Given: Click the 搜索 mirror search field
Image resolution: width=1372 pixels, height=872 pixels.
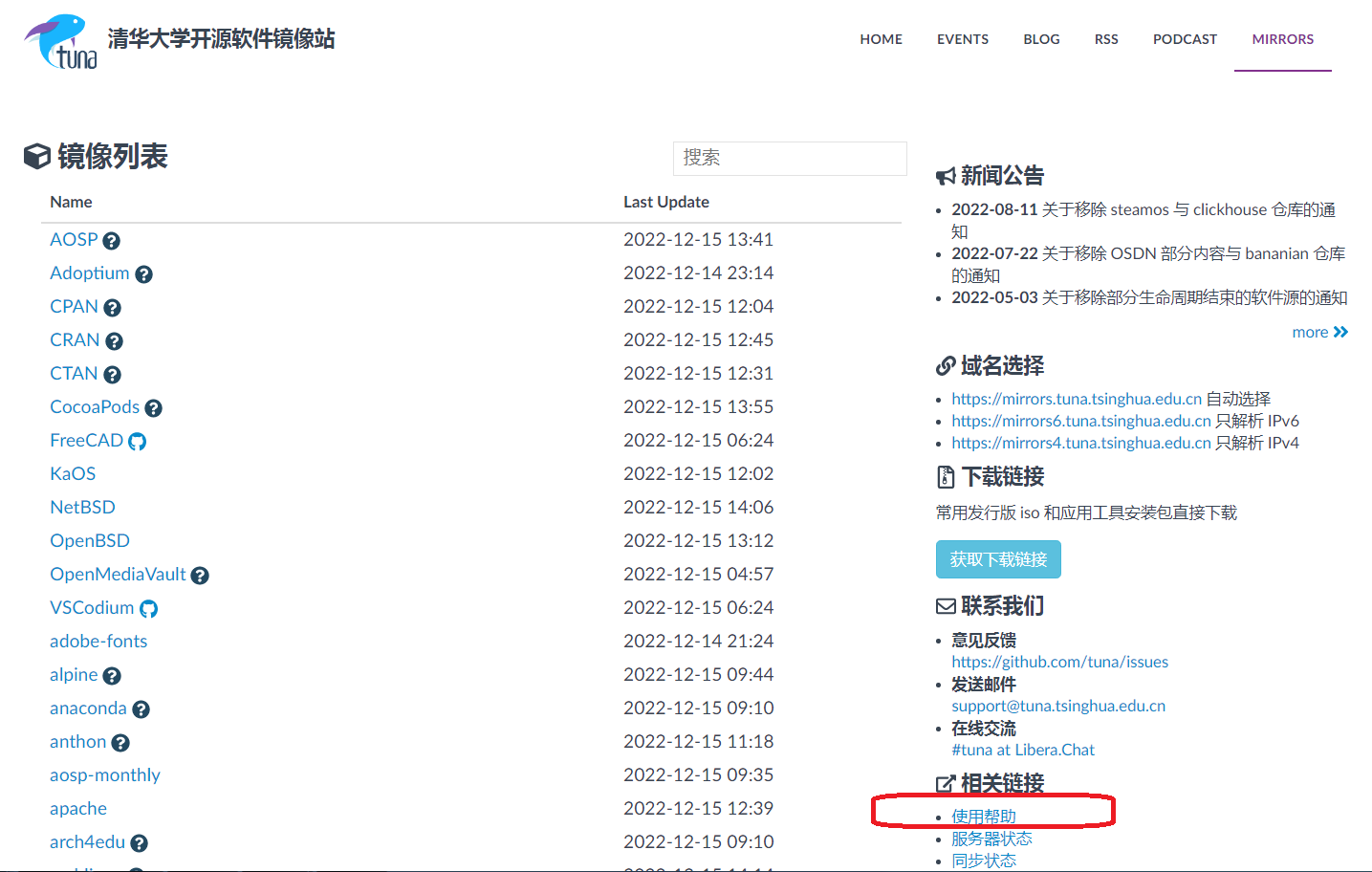Looking at the screenshot, I should 790,158.
